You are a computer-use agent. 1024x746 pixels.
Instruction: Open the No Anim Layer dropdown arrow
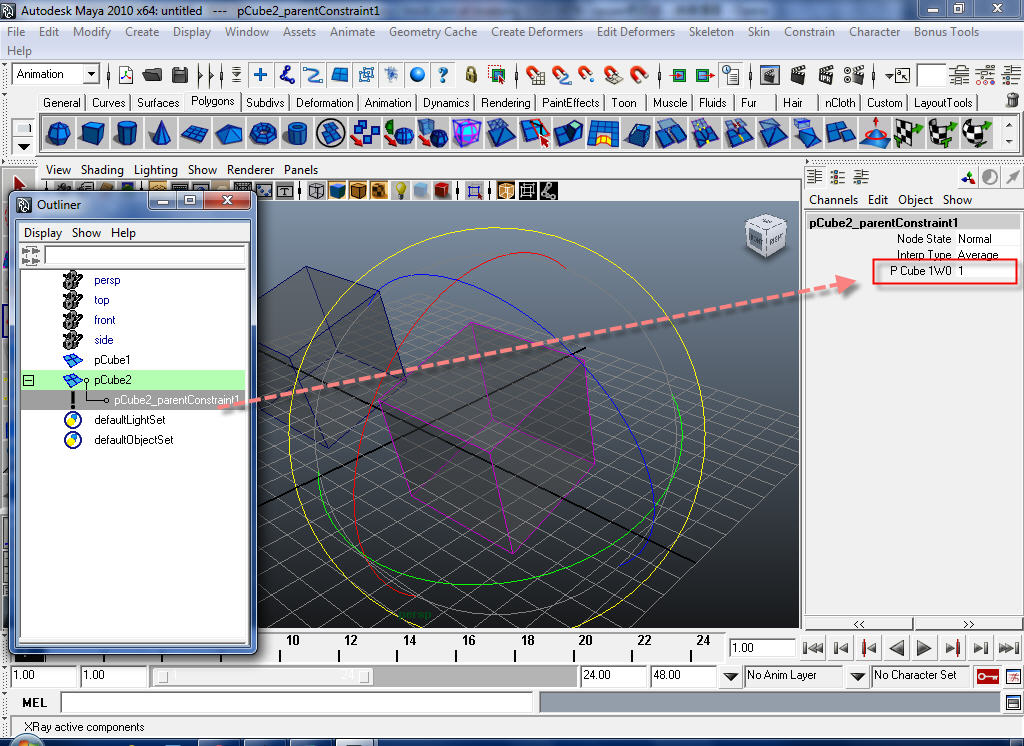pos(731,677)
